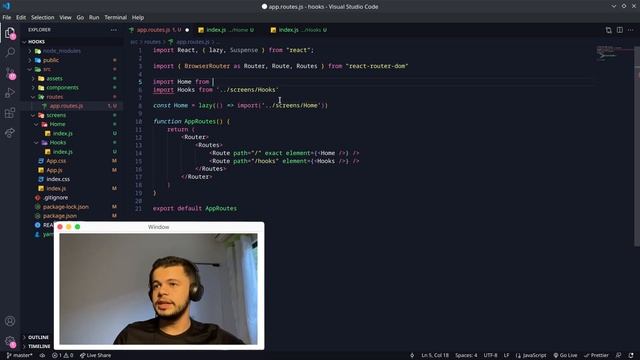Open index.css in the explorer
Image resolution: width=640 pixels, height=360 pixels.
click(x=71, y=179)
